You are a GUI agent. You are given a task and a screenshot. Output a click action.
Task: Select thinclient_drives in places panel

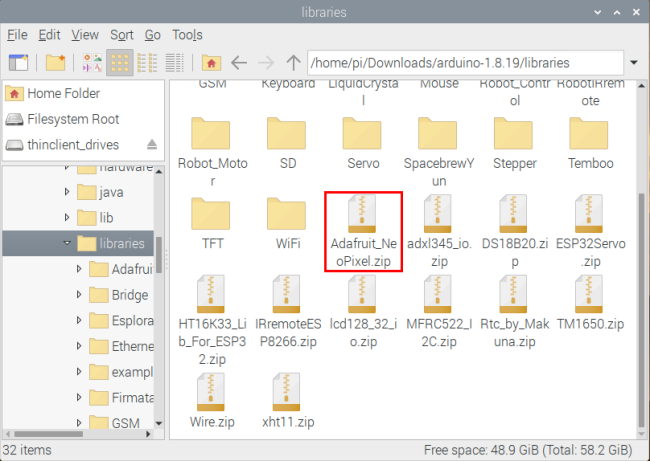[x=73, y=145]
